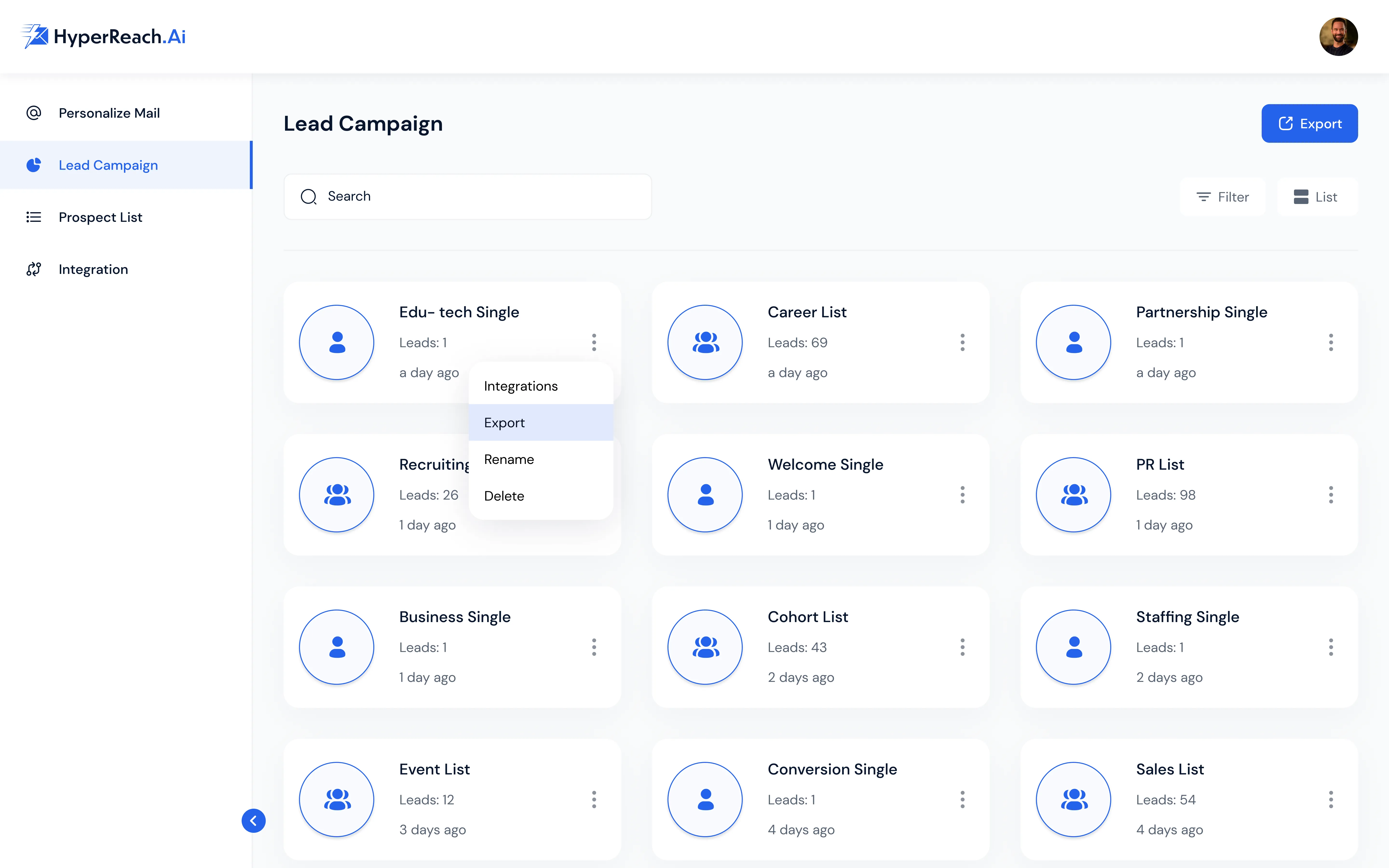Click the Integration sidebar icon
The image size is (1389, 868).
[34, 269]
